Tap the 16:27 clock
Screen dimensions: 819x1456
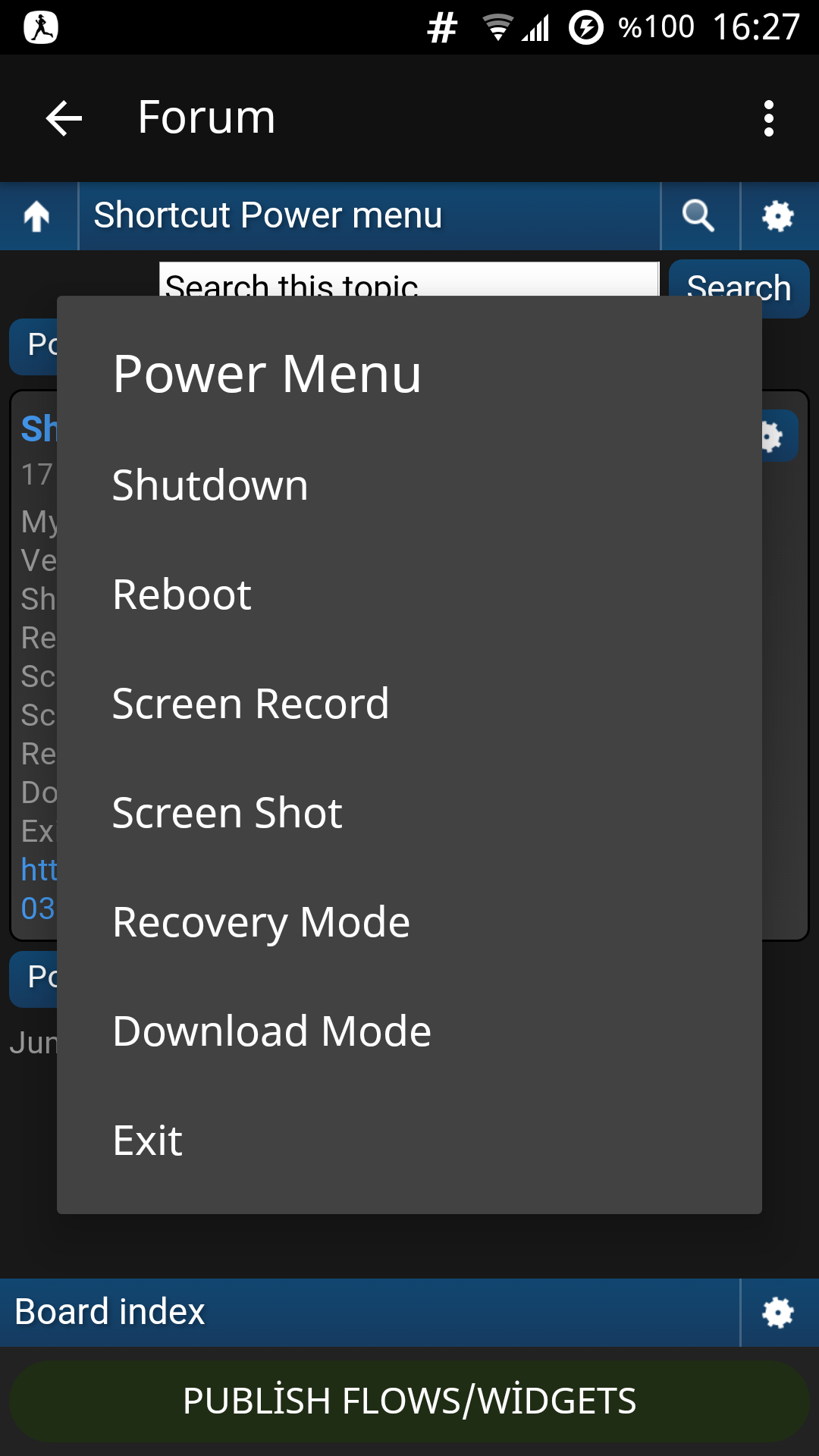pyautogui.click(x=756, y=27)
